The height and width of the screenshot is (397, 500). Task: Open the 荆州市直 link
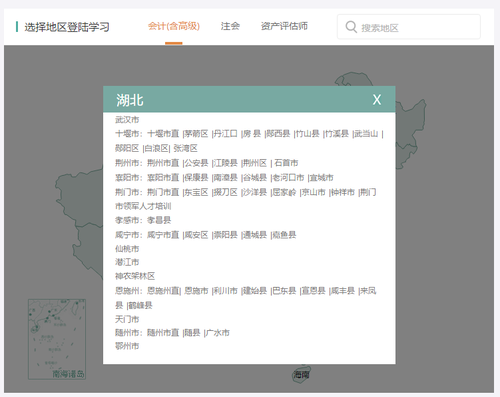pyautogui.click(x=163, y=163)
